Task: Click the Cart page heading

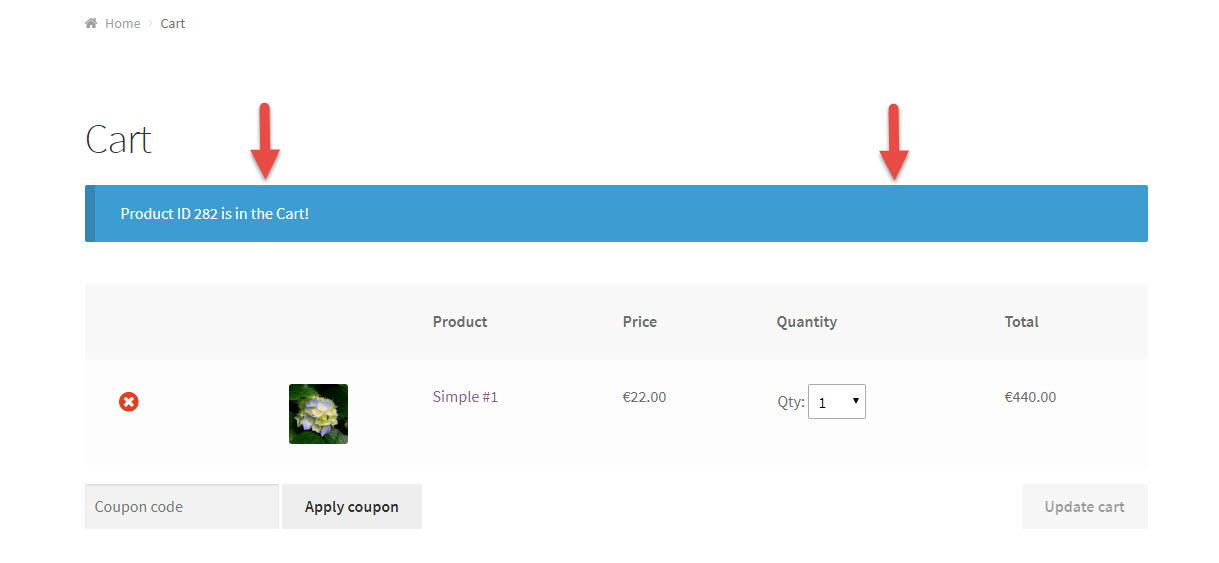Action: click(x=118, y=139)
